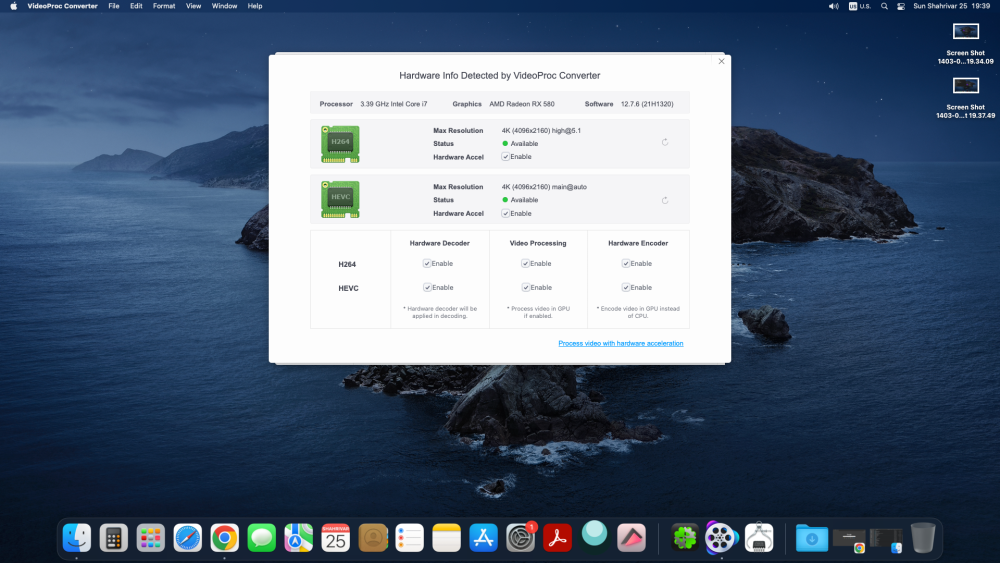Click the HEVC chip icon
Screen dimensions: 1000x563
coord(340,200)
